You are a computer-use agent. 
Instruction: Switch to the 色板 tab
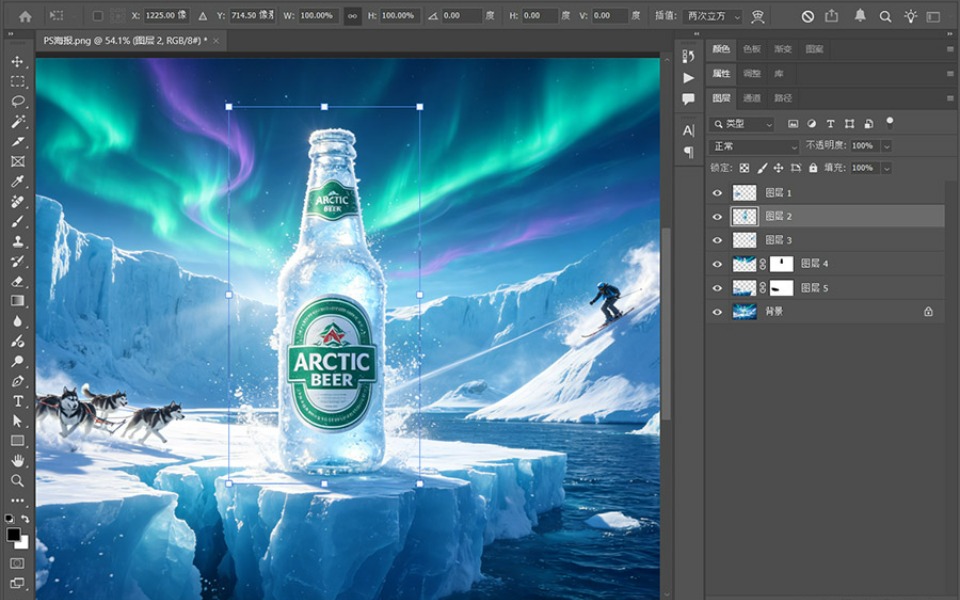[752, 49]
